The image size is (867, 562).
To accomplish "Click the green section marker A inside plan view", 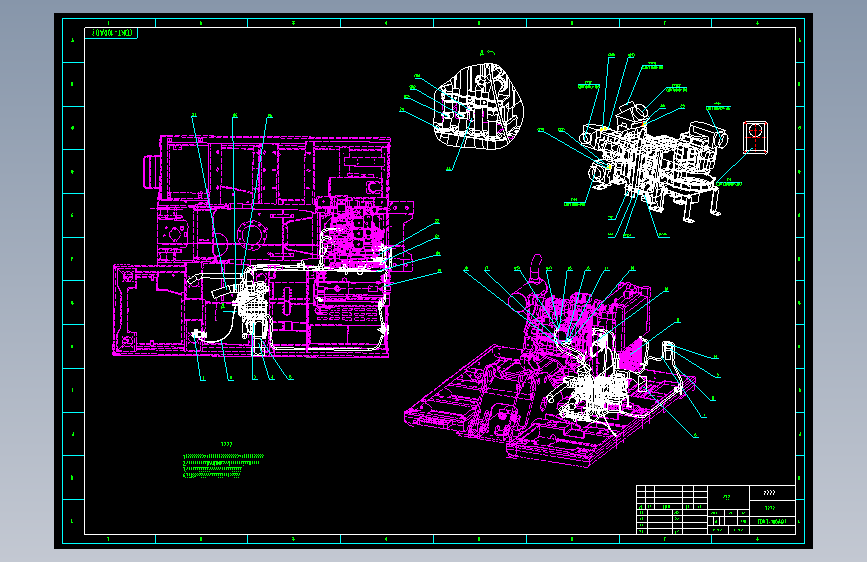I will (223, 306).
